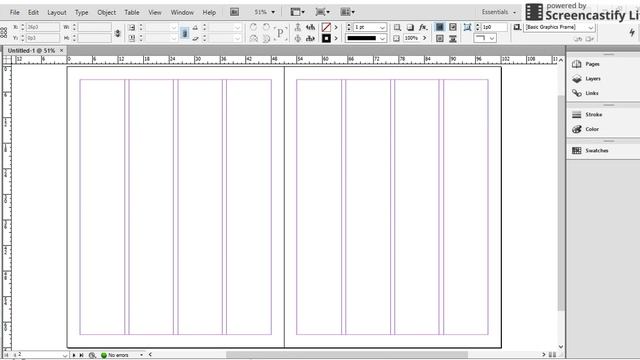Click Rotate 90° Clockwise icon

253,27
